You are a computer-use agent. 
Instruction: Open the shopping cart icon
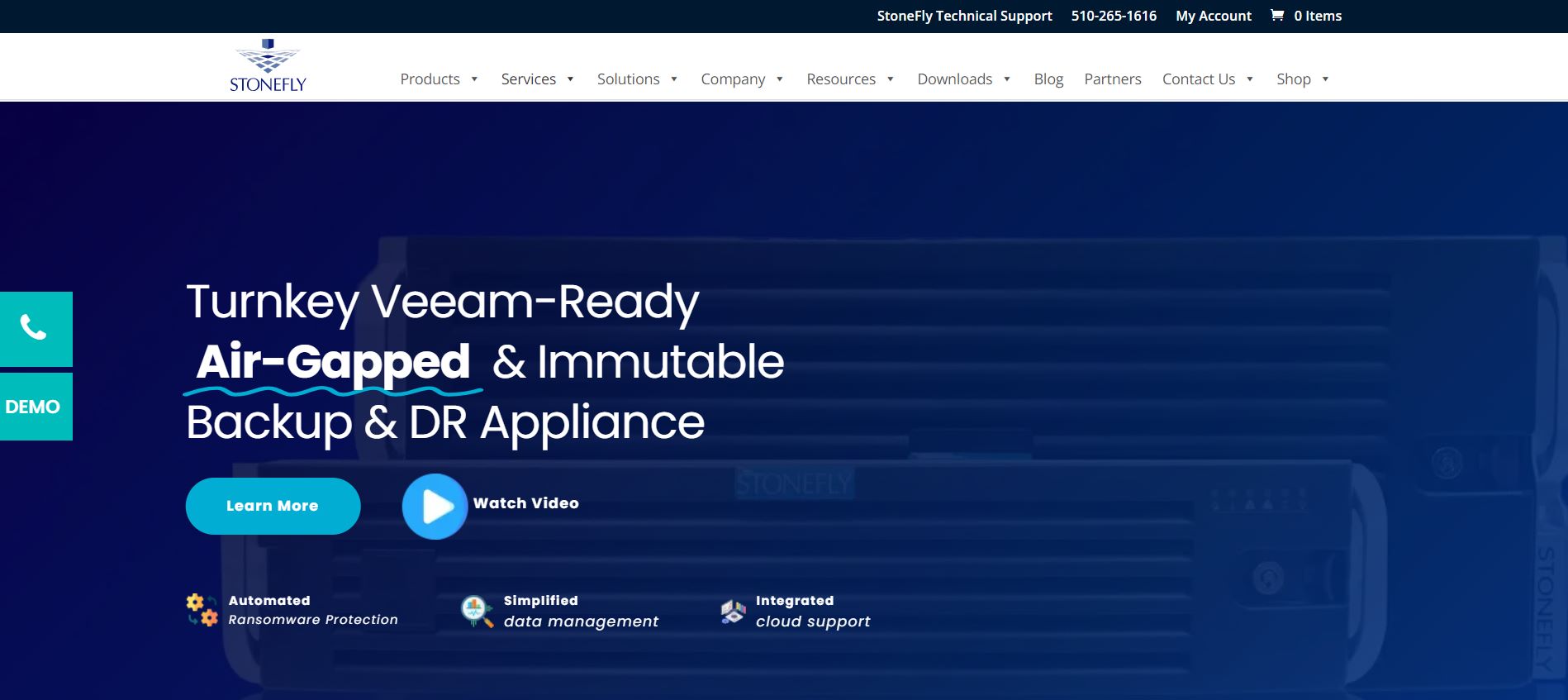(x=1277, y=15)
